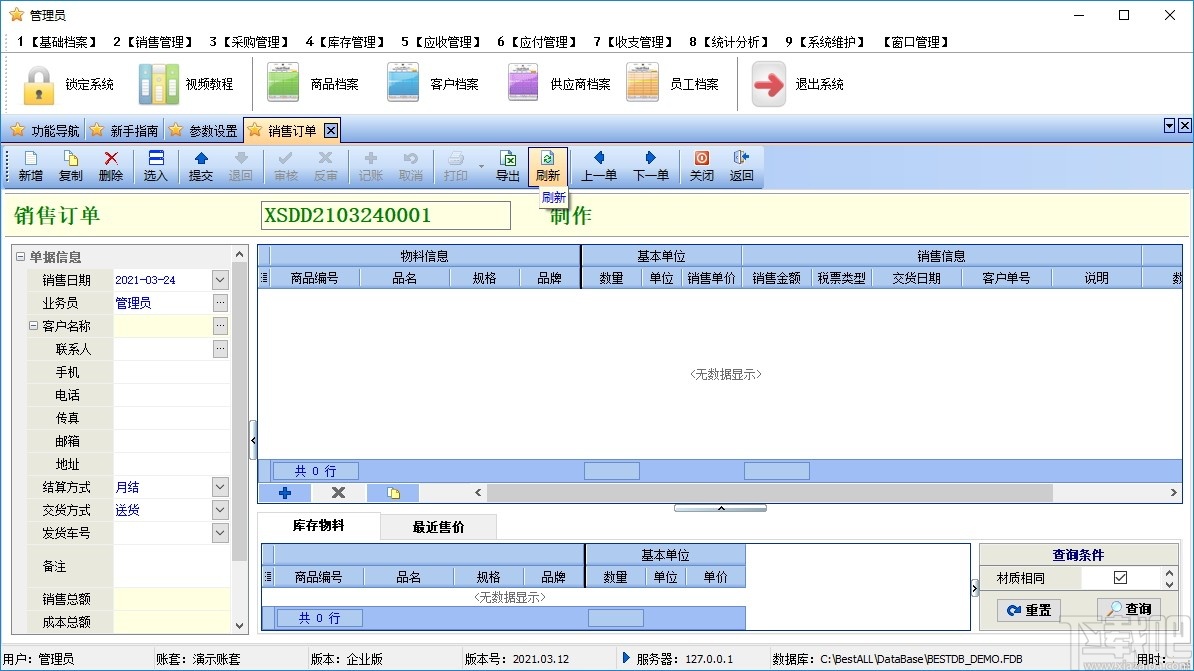
Task: Expand query panel with side arrow
Action: tap(975, 588)
